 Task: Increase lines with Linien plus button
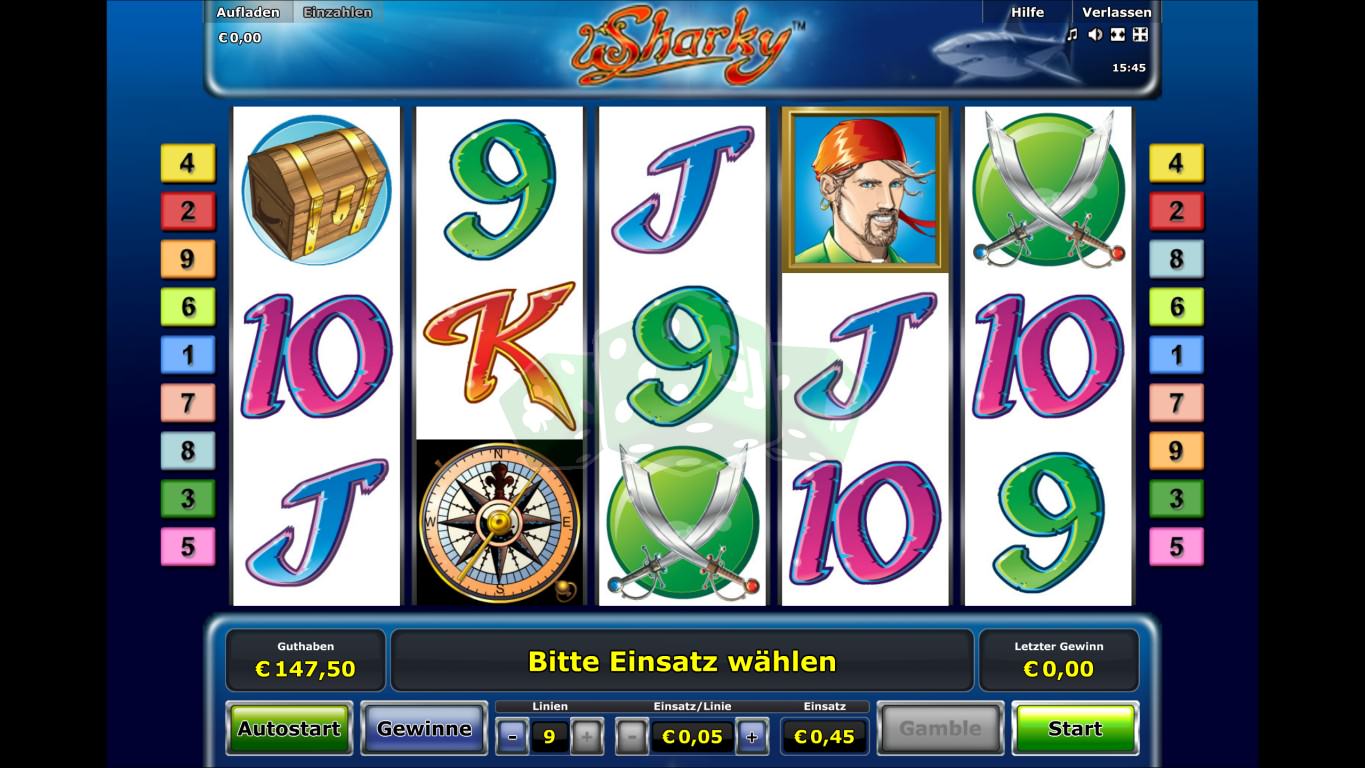click(586, 738)
